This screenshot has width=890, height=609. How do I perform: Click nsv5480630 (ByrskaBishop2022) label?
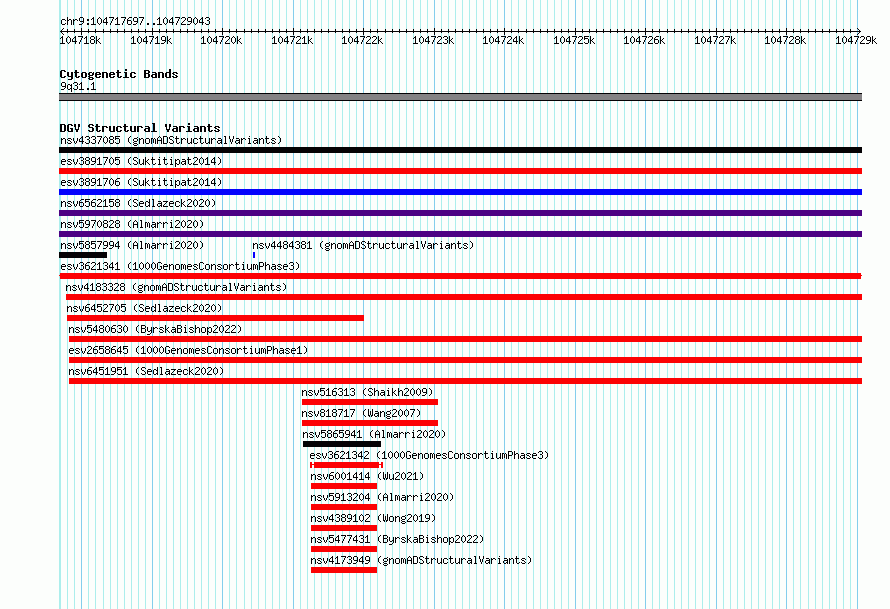pos(155,329)
